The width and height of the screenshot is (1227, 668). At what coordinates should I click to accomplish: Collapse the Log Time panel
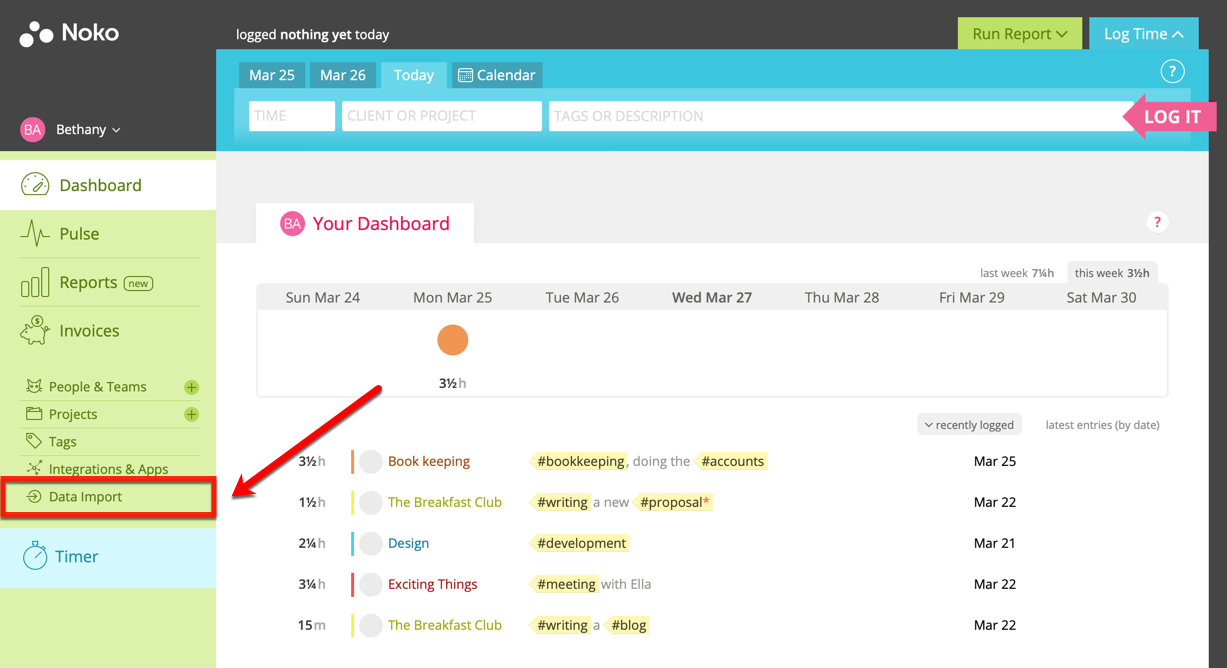click(1143, 34)
